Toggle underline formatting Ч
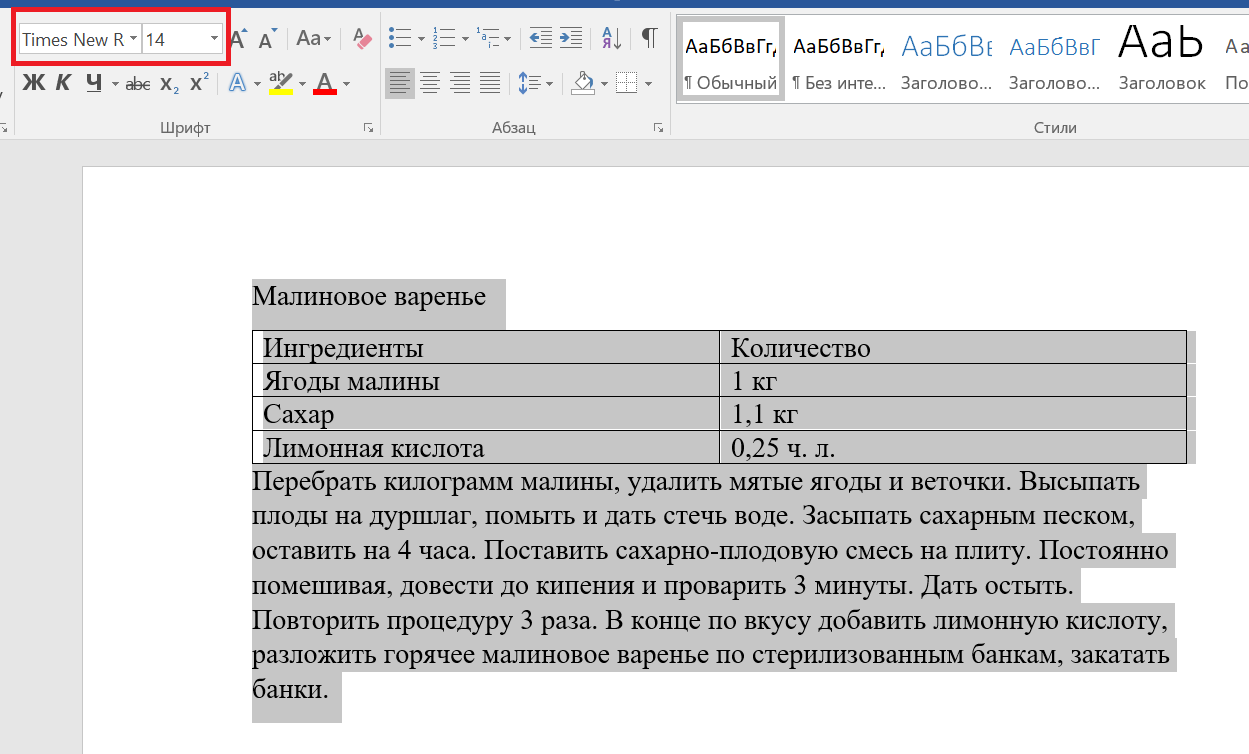Viewport: 1249px width, 754px height. tap(94, 83)
